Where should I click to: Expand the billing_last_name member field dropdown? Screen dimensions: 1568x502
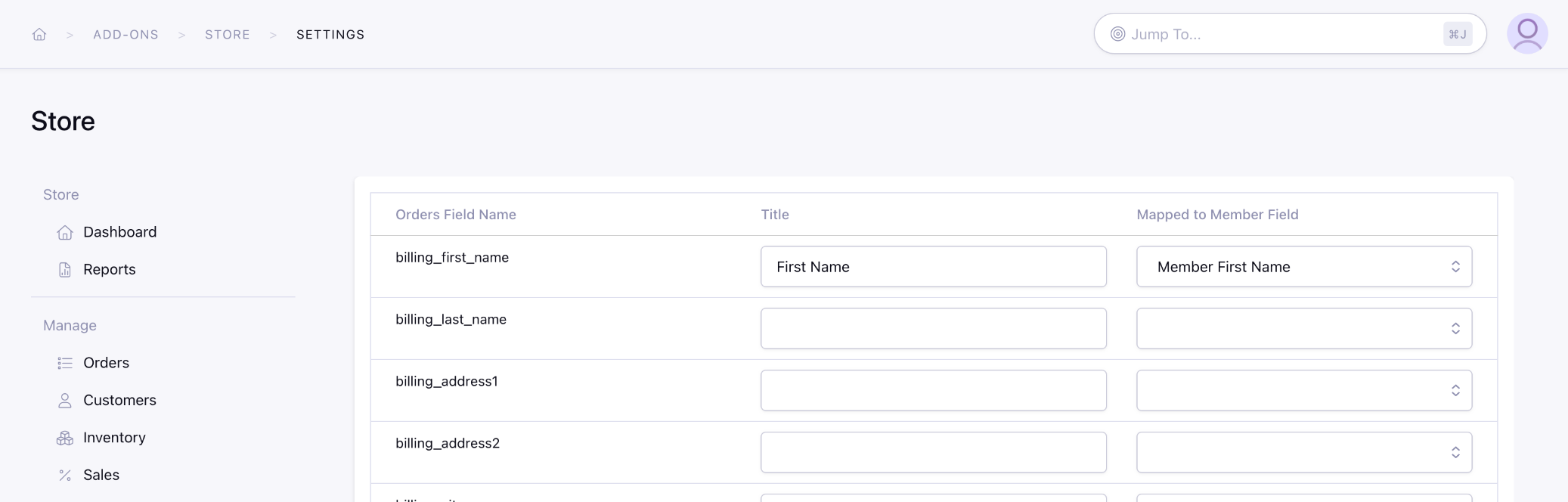click(x=1303, y=329)
